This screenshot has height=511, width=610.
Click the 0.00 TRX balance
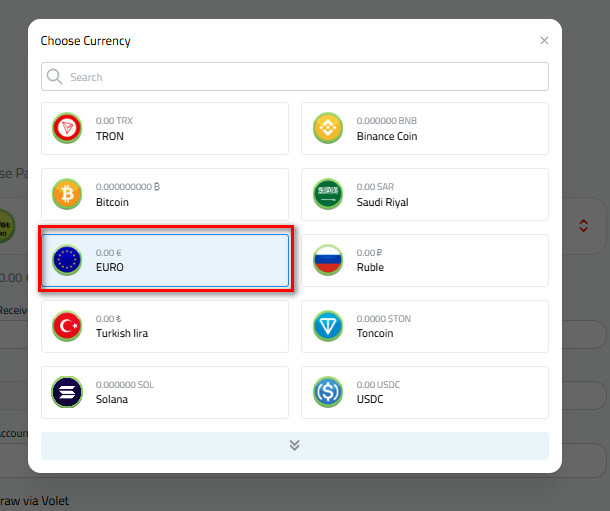pyautogui.click(x=114, y=121)
